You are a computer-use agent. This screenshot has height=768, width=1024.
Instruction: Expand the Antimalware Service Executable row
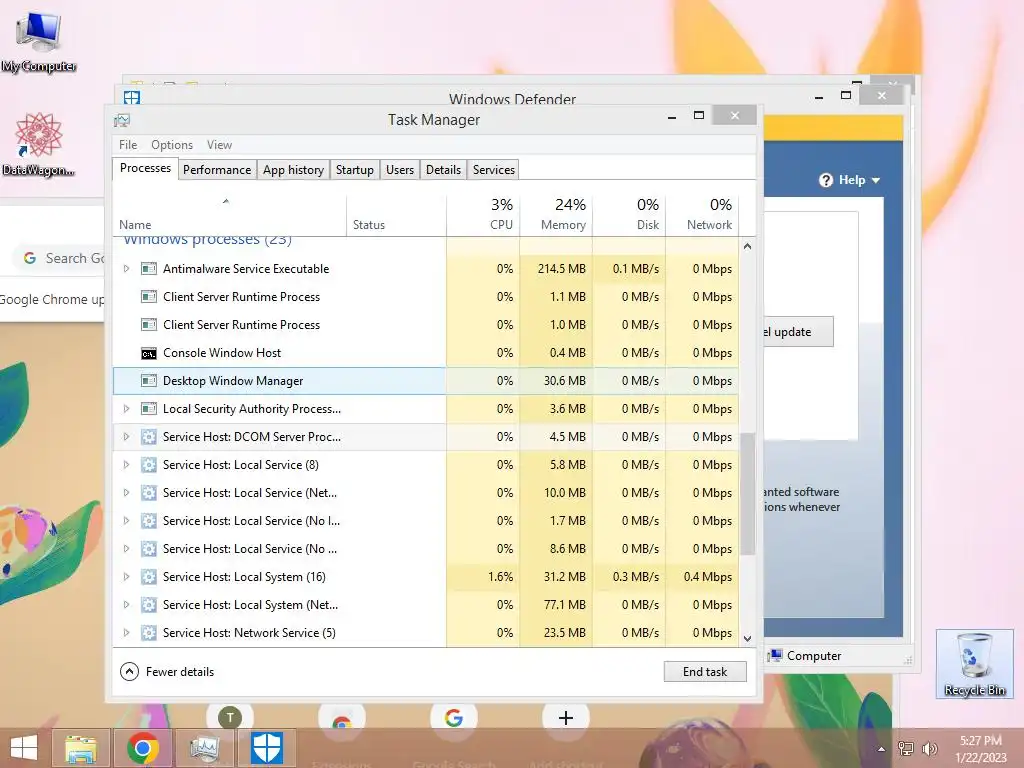coord(127,268)
